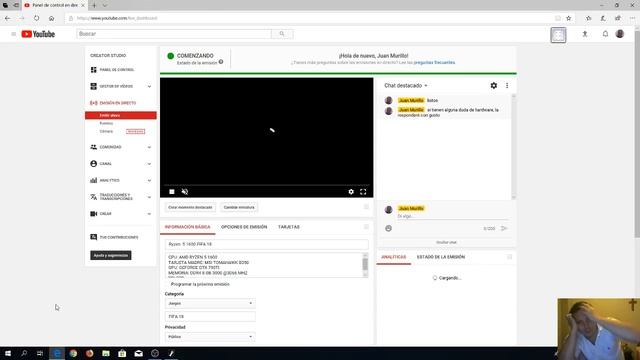This screenshot has width=640, height=360.
Task: Open Chrome from the taskbar
Action: (x=73, y=353)
